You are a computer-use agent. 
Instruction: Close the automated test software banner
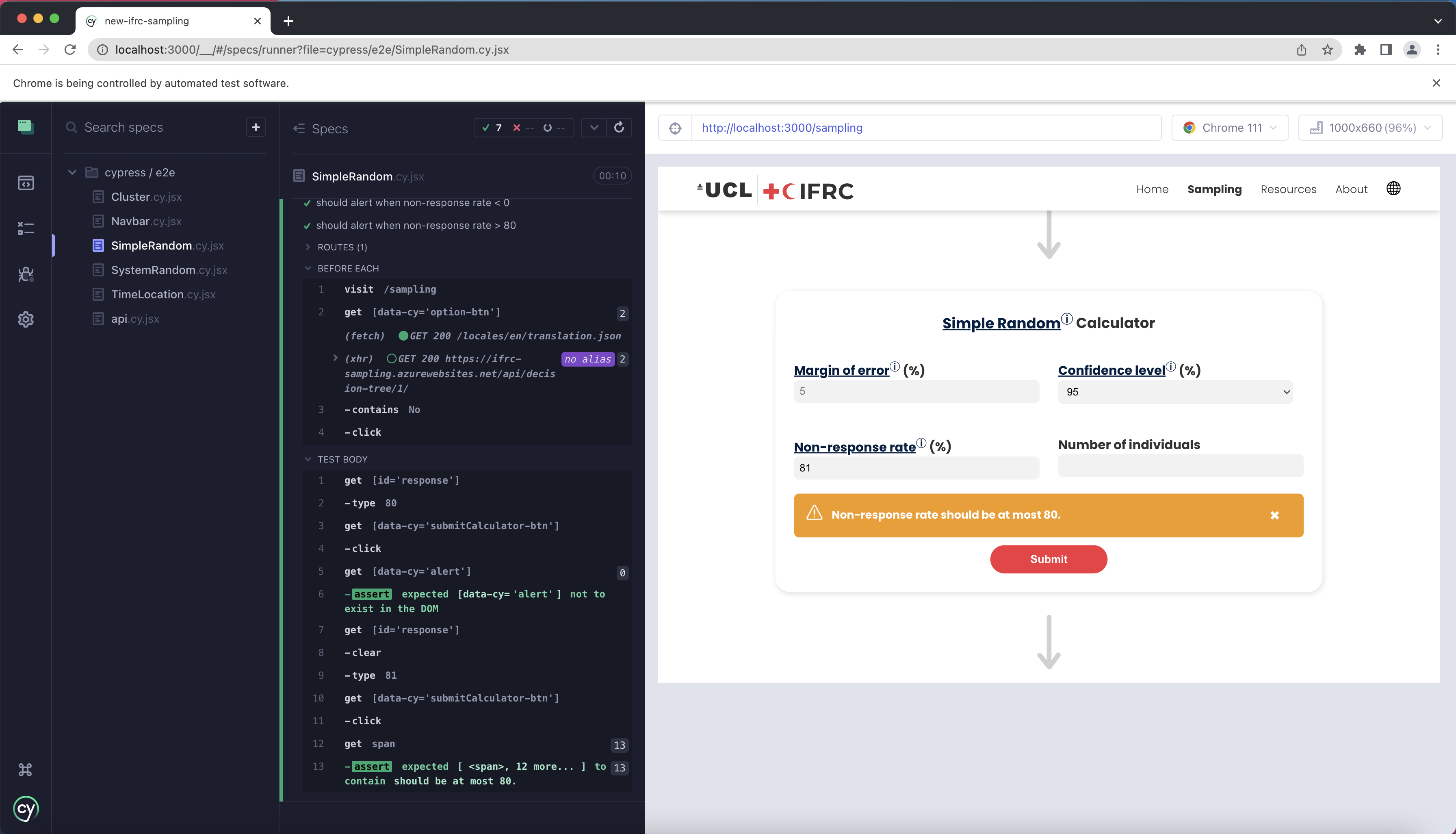click(x=1436, y=83)
